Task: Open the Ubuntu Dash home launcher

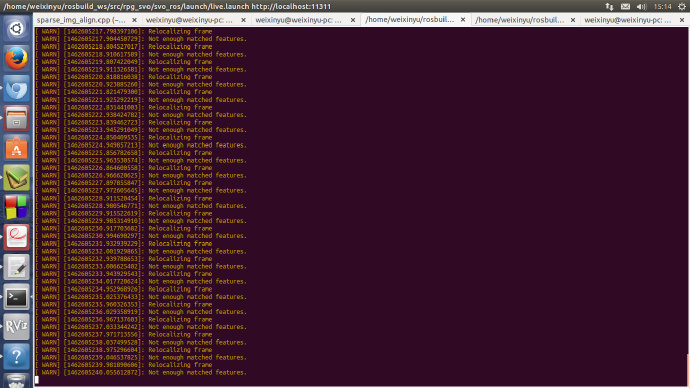Action: click(16, 29)
